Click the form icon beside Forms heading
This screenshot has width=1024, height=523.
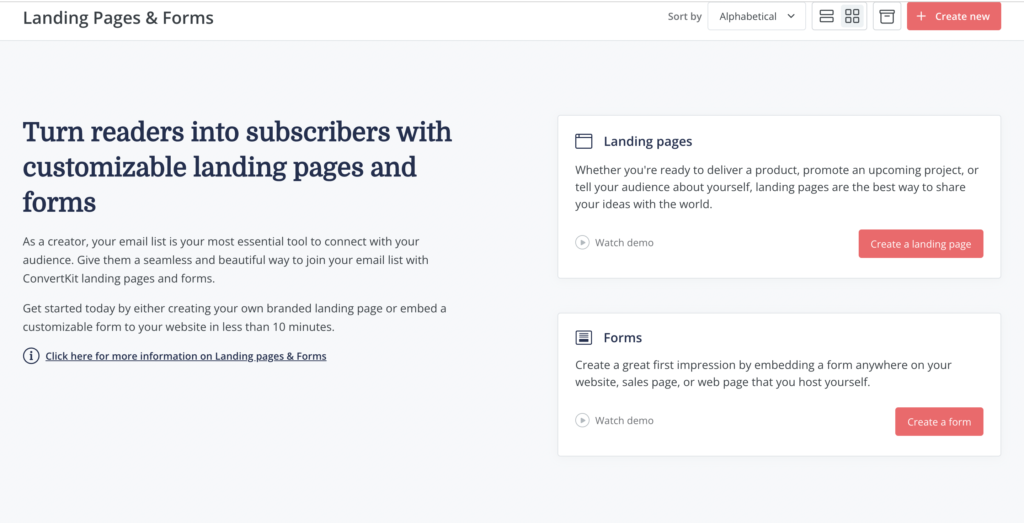[x=584, y=338]
